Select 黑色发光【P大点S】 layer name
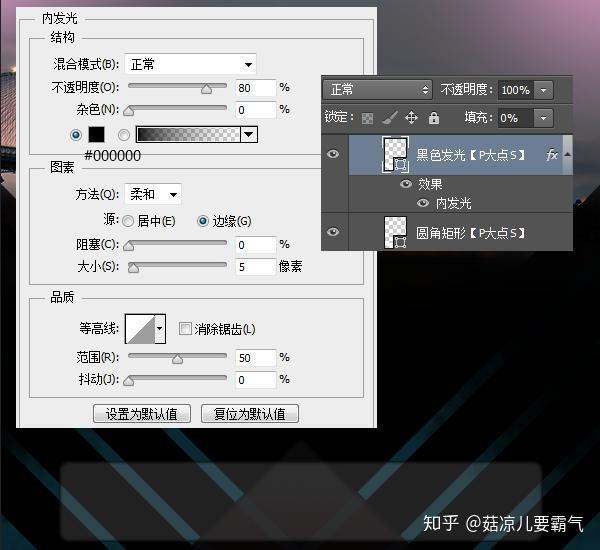The height and width of the screenshot is (550, 600). click(471, 155)
